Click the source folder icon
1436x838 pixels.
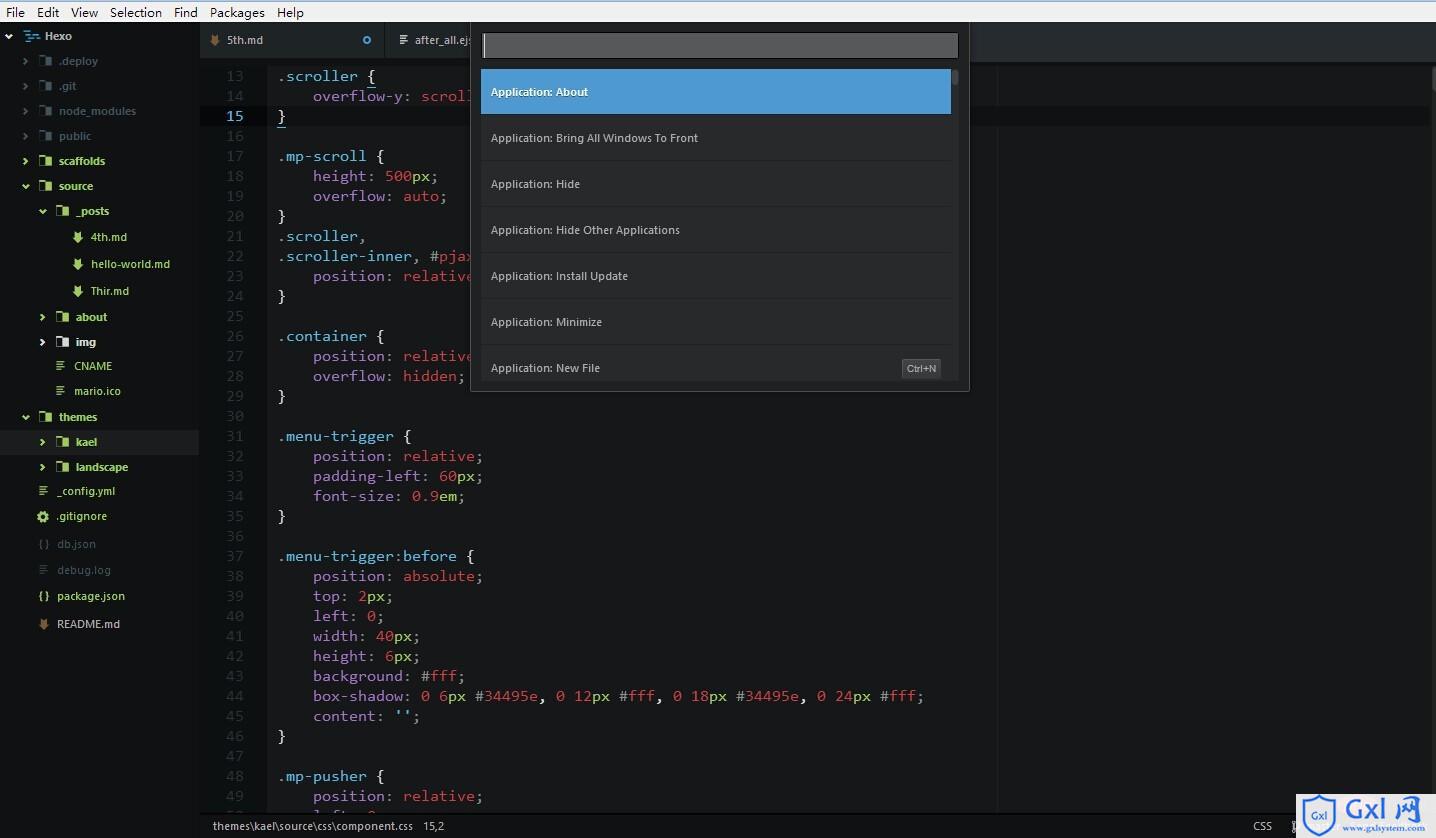tap(45, 186)
